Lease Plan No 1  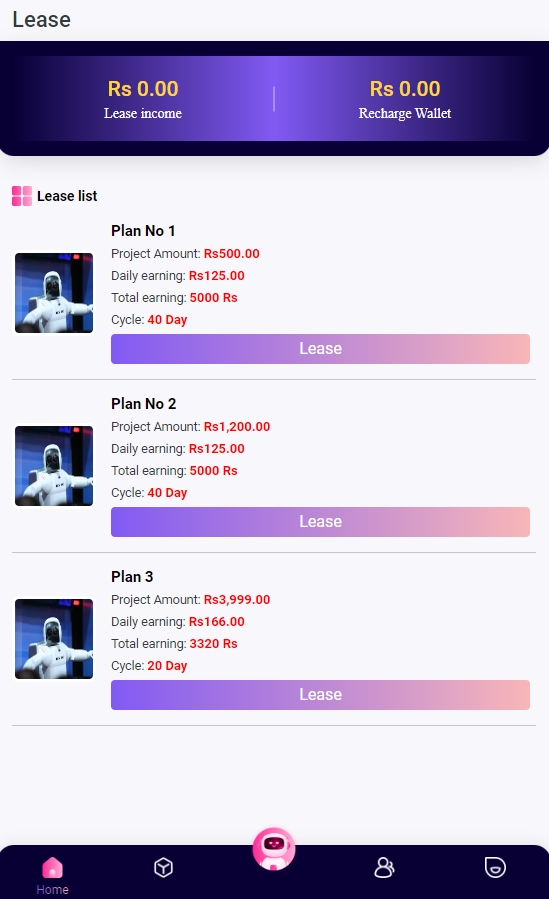[x=320, y=349]
